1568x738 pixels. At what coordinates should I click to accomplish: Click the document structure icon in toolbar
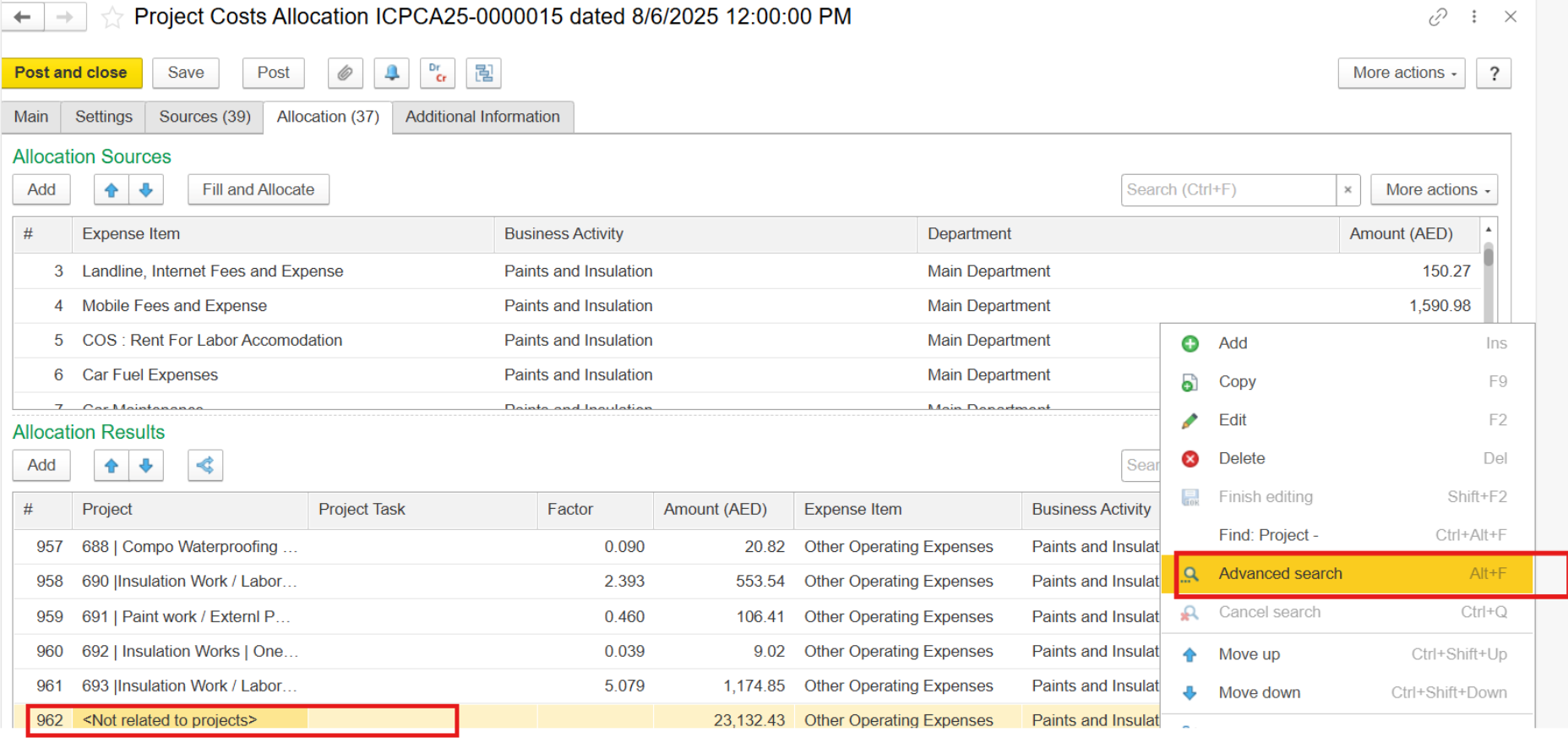(x=484, y=74)
